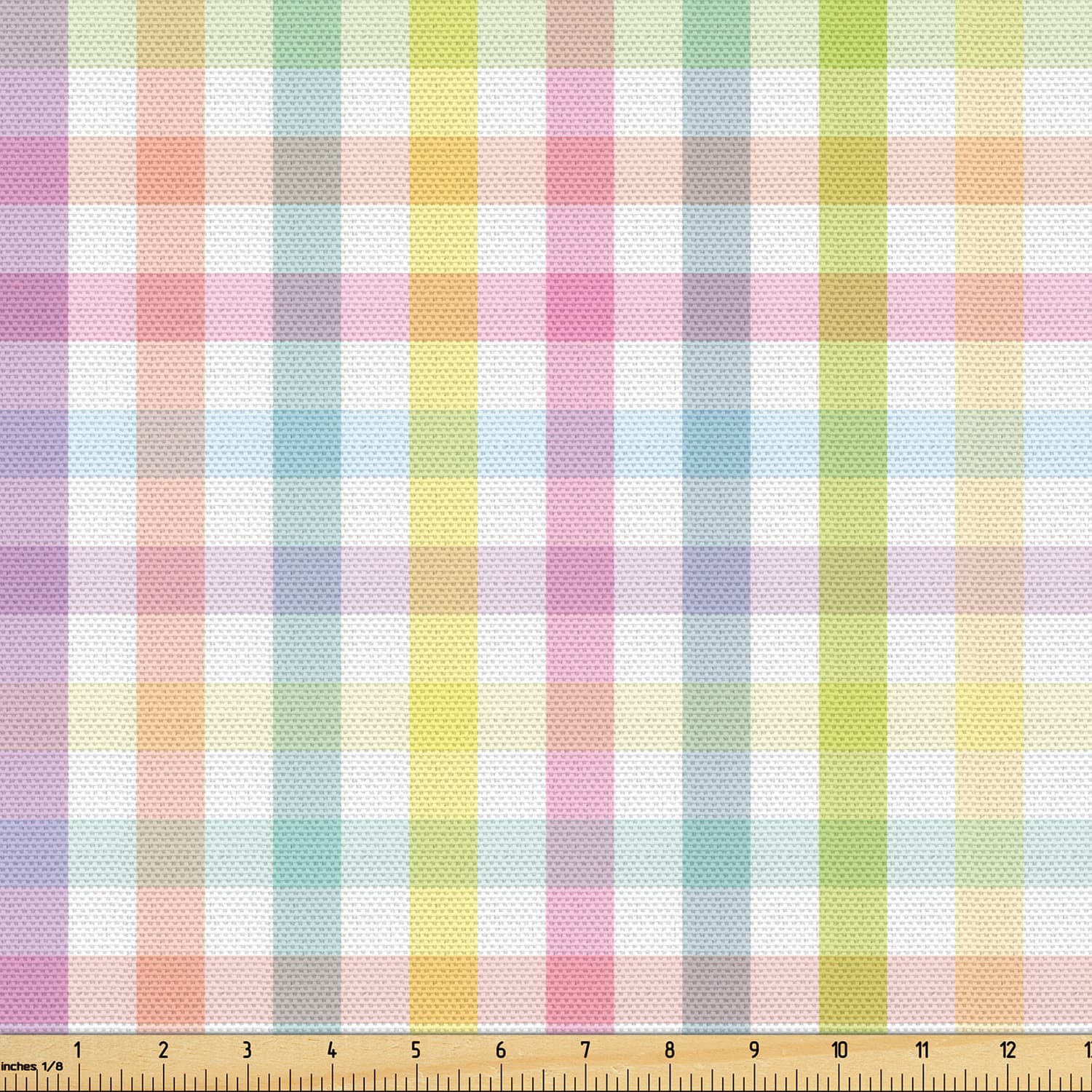Click the number 4 on the ruler
This screenshot has height=1092, width=1092.
click(332, 1050)
